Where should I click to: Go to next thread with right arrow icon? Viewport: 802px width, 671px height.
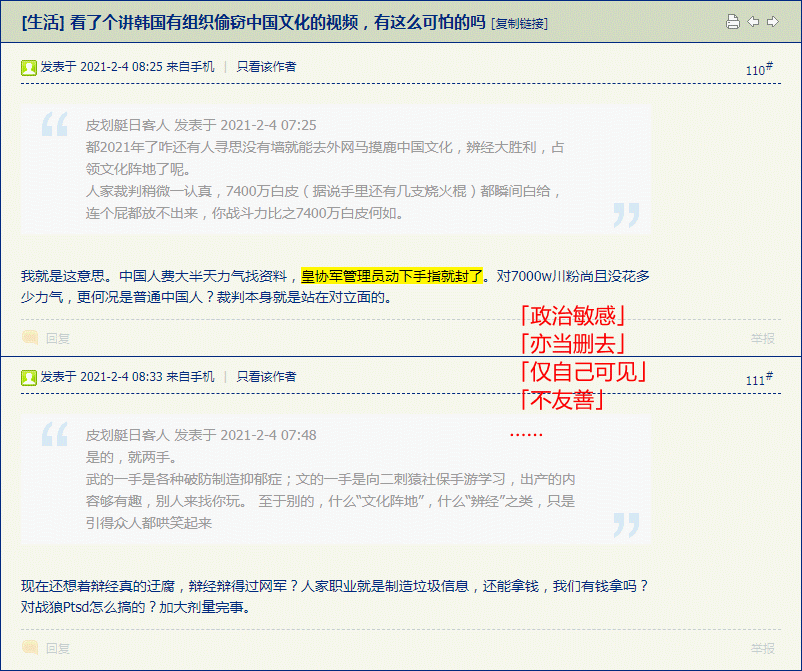pos(772,21)
